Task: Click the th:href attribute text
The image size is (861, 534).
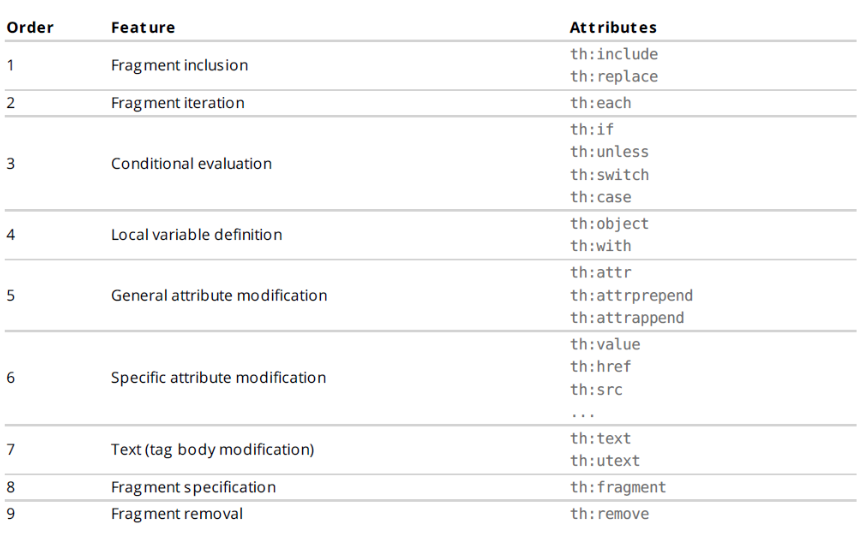Action: tap(600, 367)
